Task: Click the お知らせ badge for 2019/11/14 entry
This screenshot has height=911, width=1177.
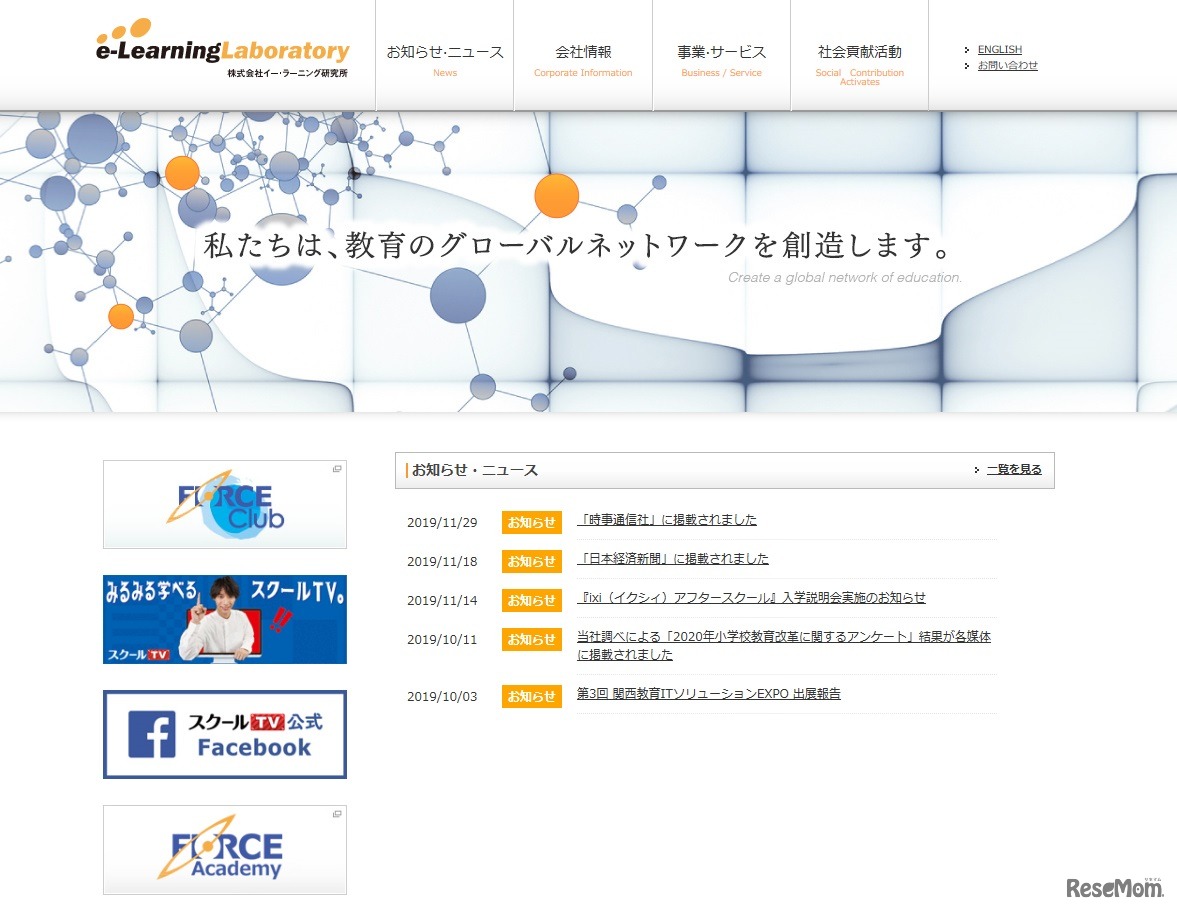Action: click(531, 600)
